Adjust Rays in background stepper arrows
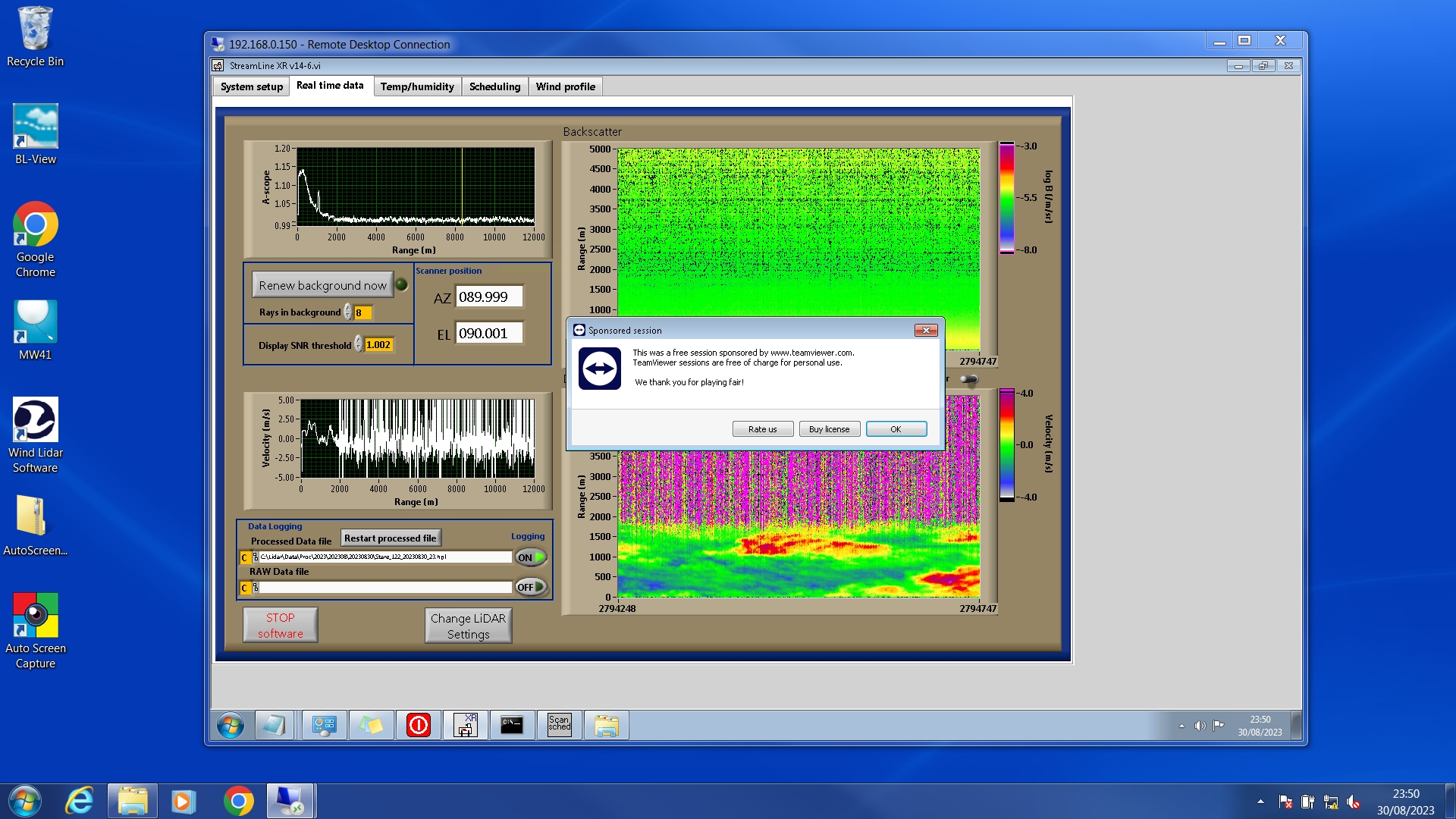The height and width of the screenshot is (819, 1456). point(348,312)
